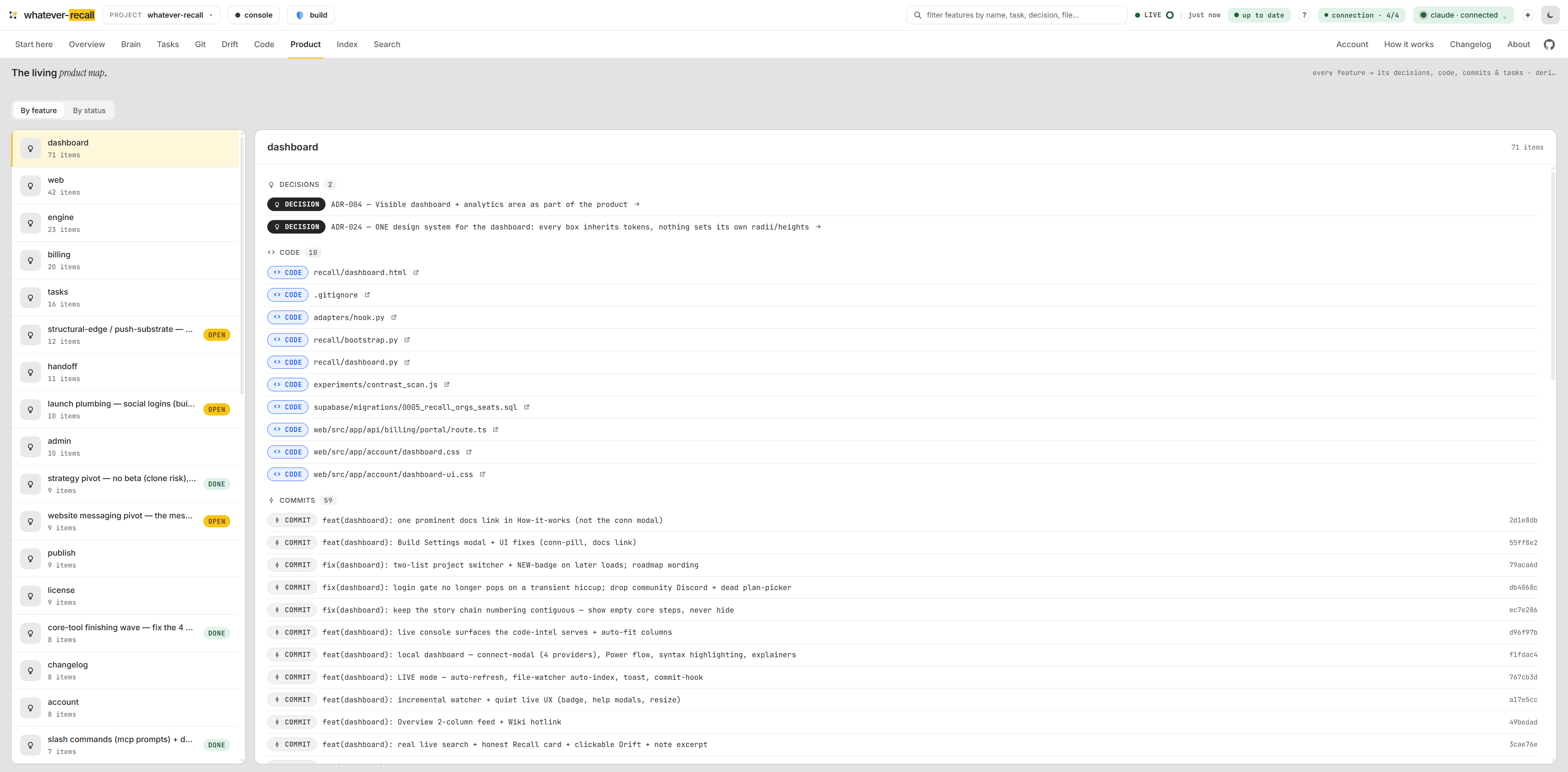The height and width of the screenshot is (772, 1568).
Task: Select the launch plumbing — social logins row
Action: [126, 409]
